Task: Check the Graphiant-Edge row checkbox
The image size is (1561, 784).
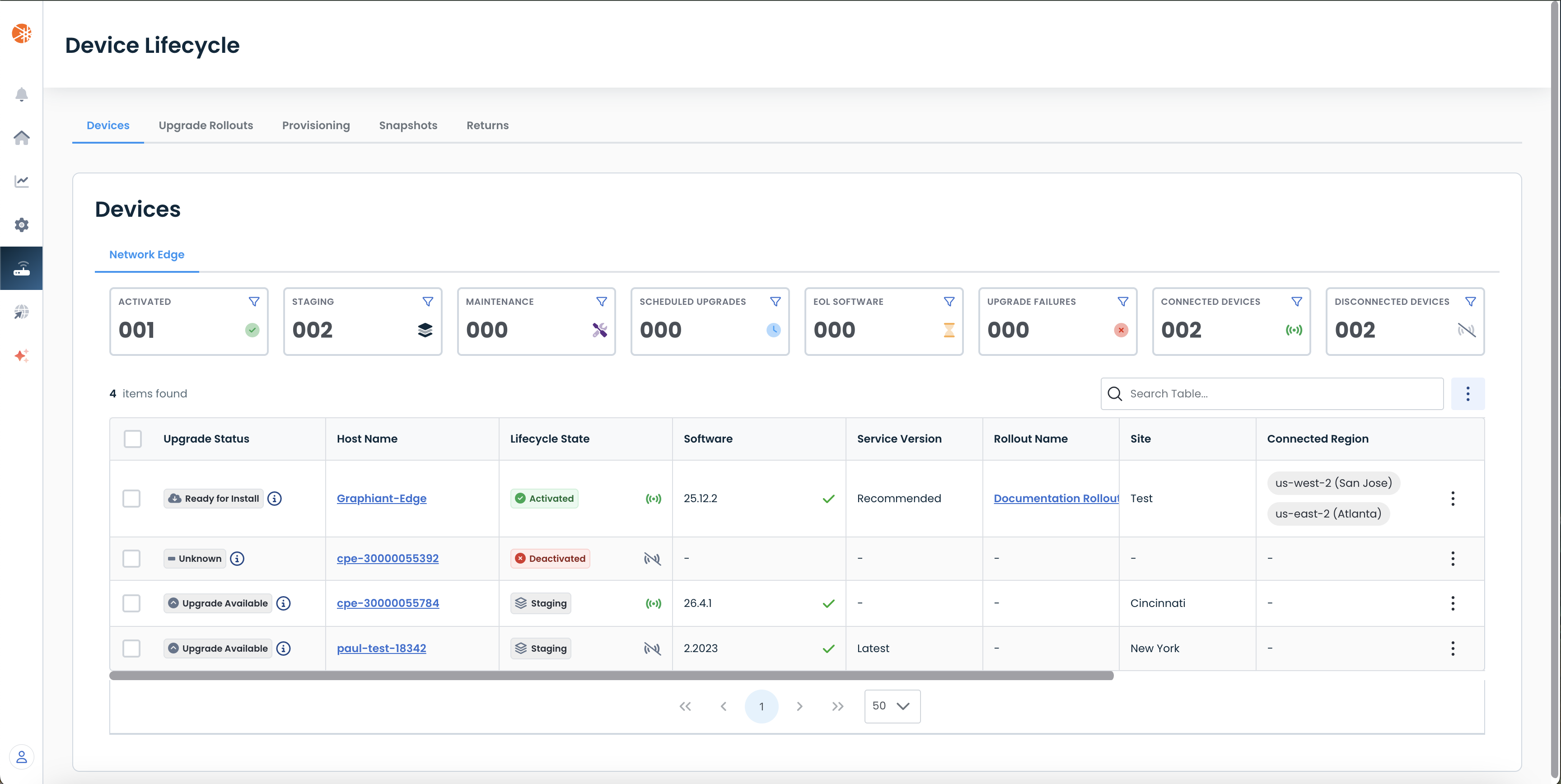Action: point(131,499)
